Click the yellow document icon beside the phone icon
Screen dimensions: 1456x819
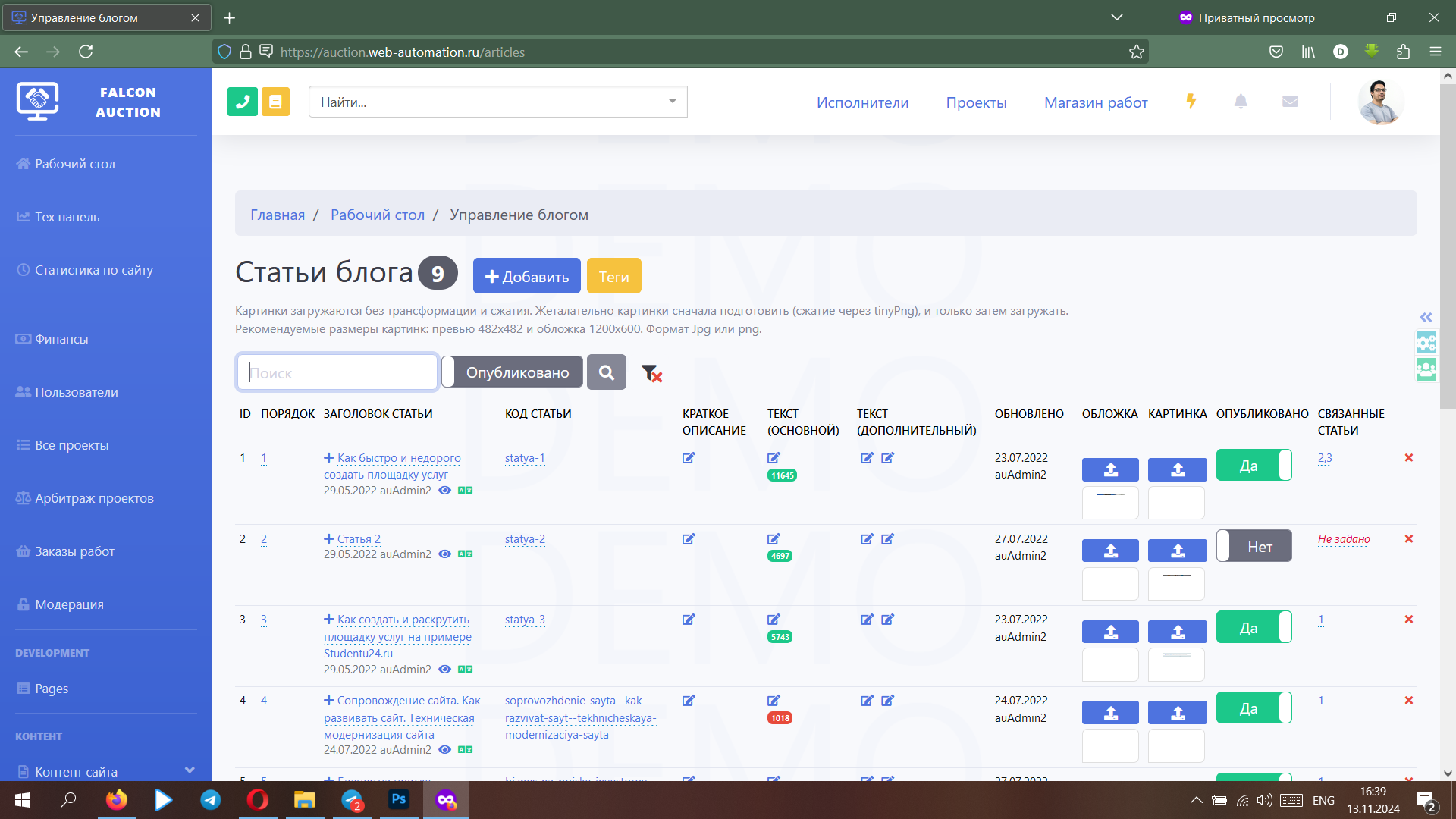coord(275,101)
